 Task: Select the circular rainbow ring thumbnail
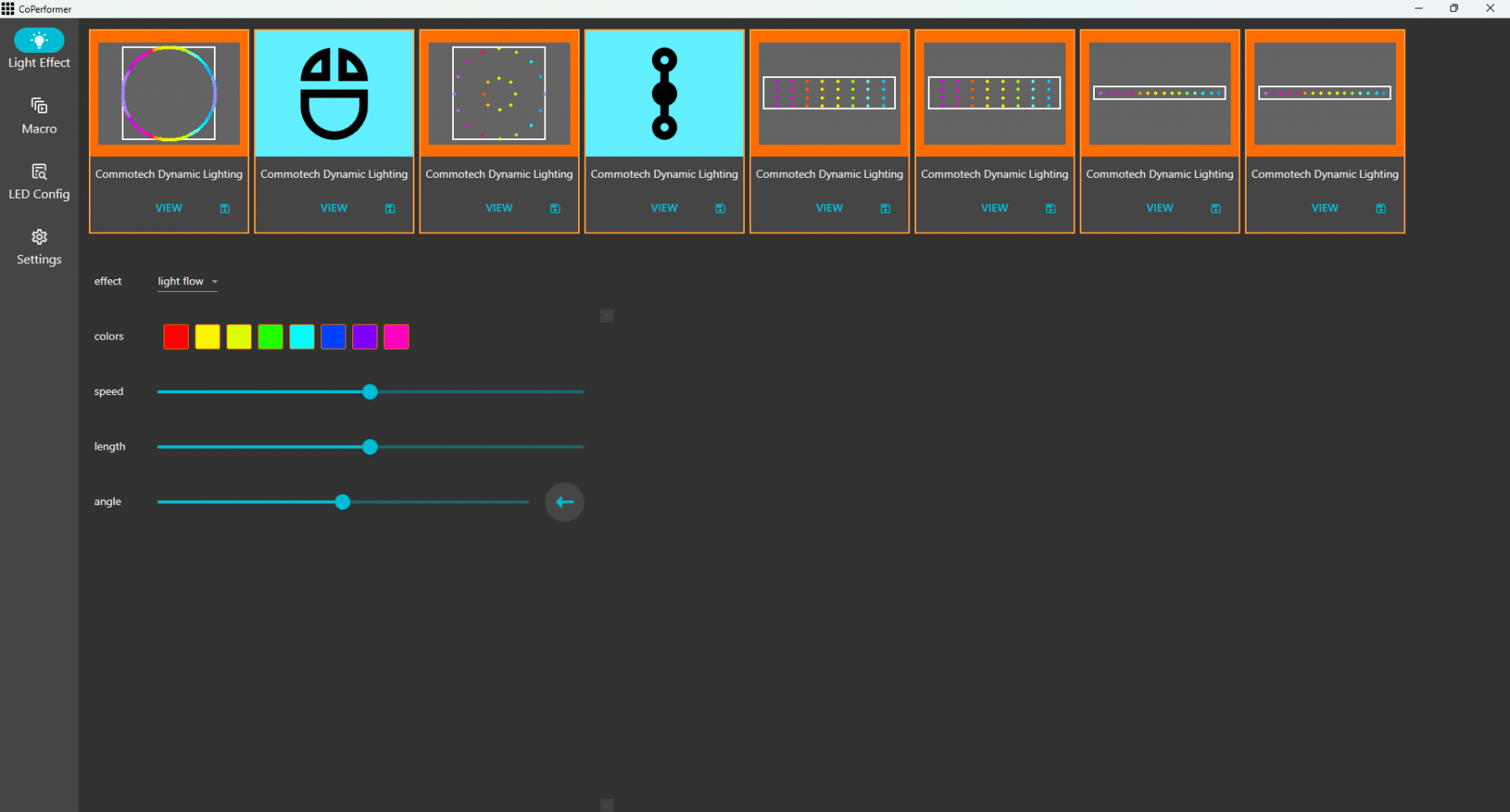click(169, 93)
